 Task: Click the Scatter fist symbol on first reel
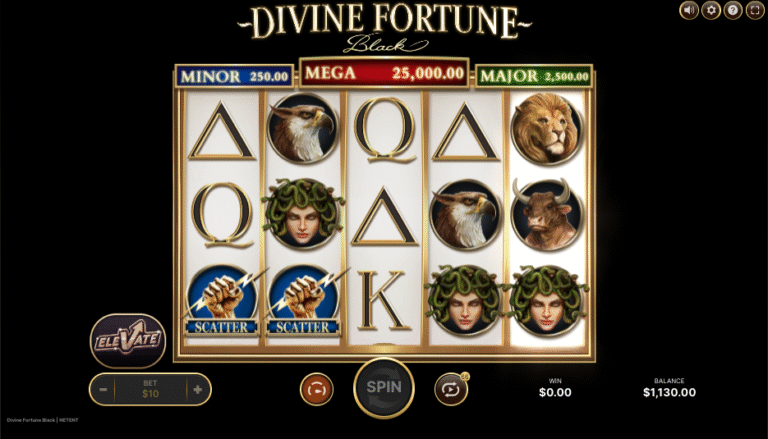[222, 301]
